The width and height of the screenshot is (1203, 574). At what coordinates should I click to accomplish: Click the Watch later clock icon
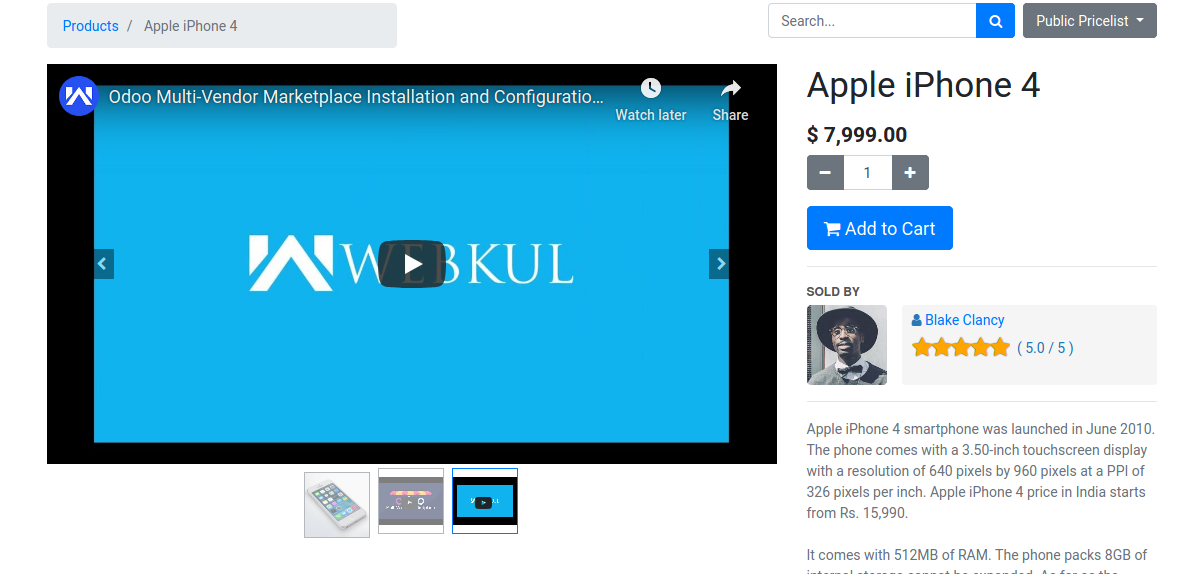pos(650,89)
